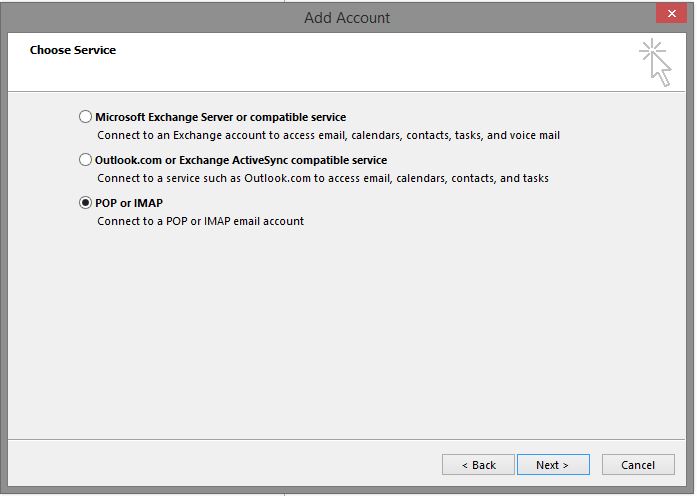The image size is (697, 496).
Task: Click the sparkle cursor wizard icon
Action: (655, 62)
